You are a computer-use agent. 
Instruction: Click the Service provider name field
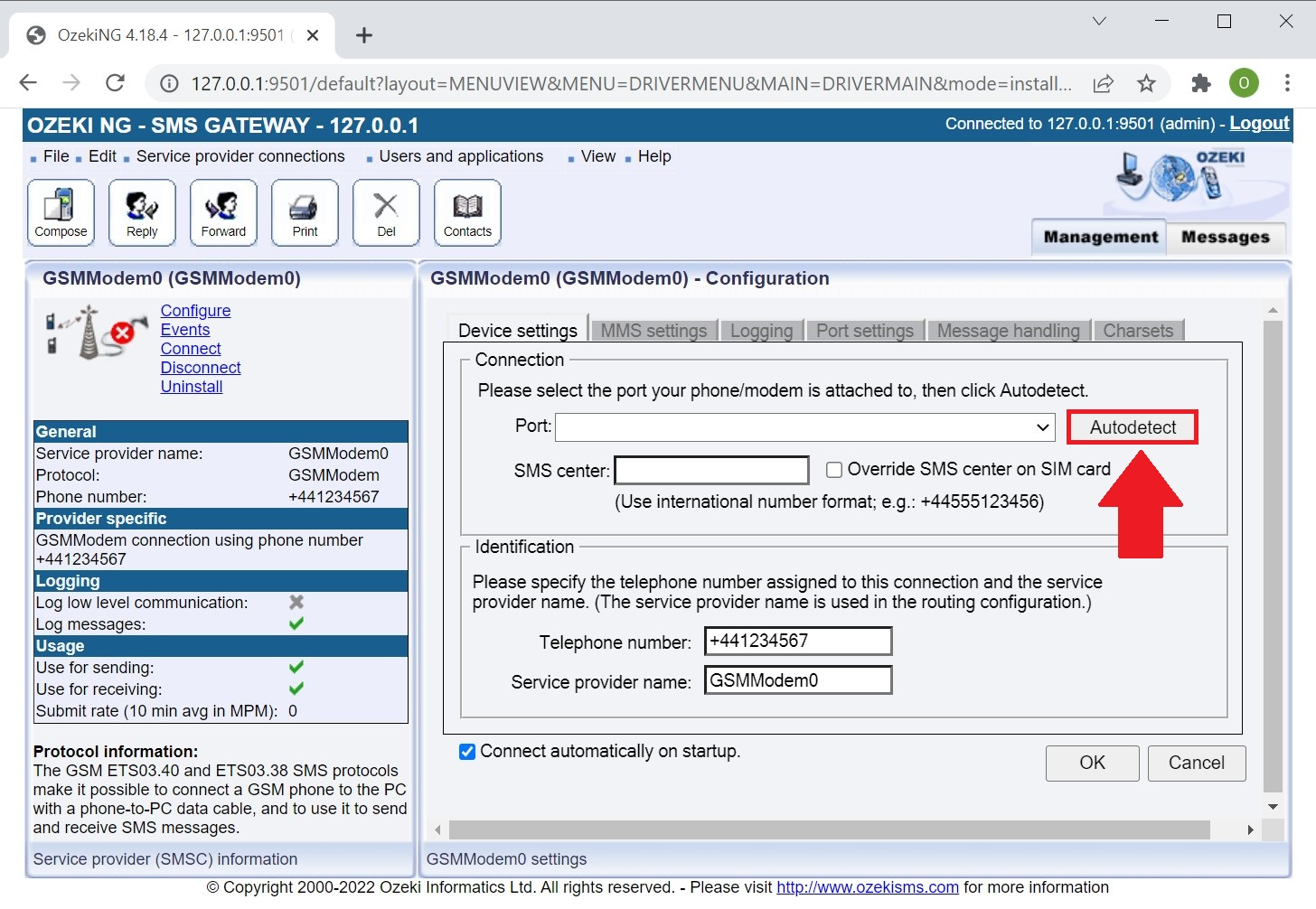[x=798, y=680]
